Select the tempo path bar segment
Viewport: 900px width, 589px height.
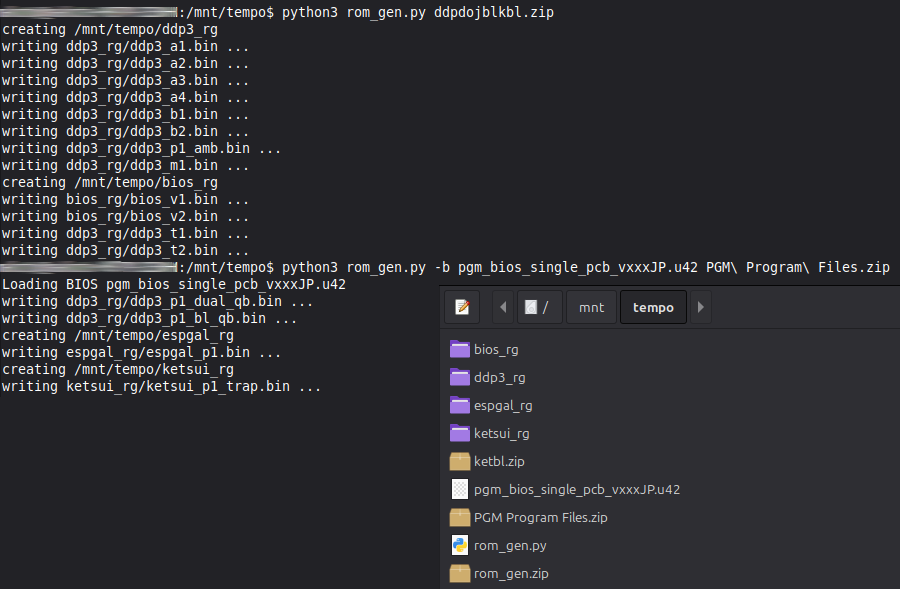(652, 307)
